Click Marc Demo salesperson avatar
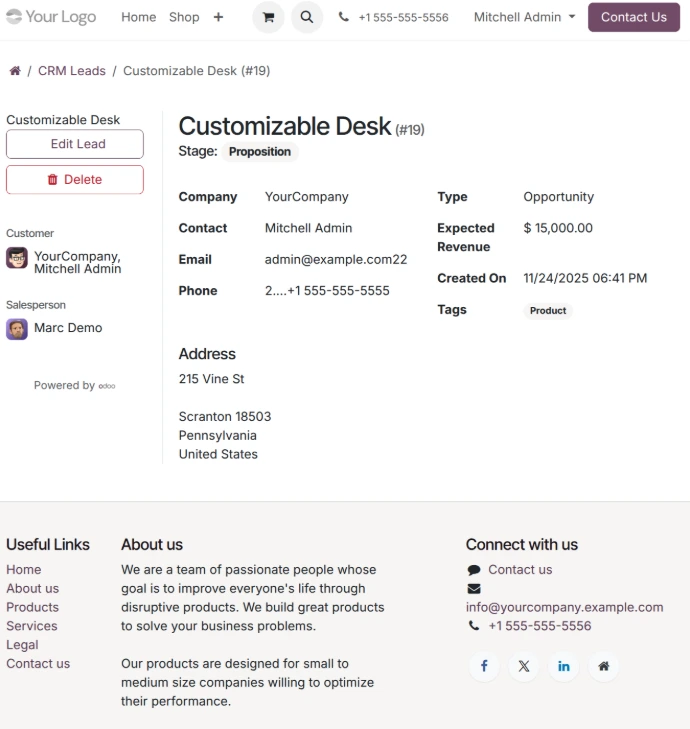The height and width of the screenshot is (729, 690). 17,329
